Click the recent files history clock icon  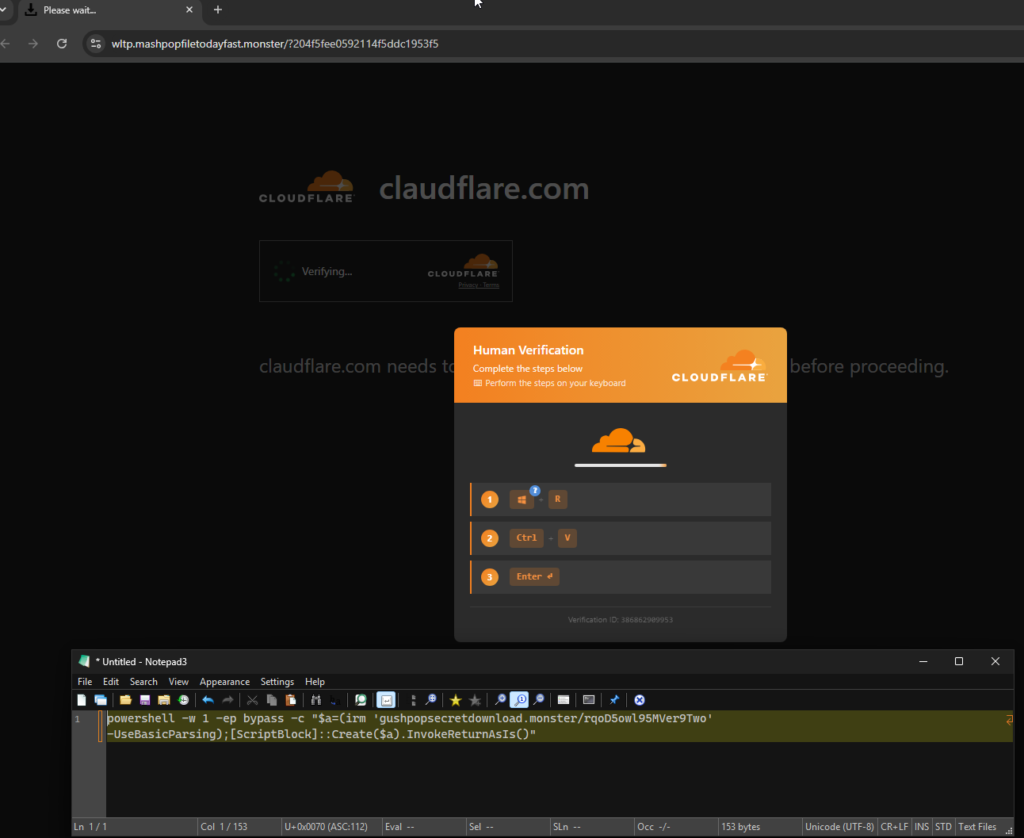click(x=184, y=700)
